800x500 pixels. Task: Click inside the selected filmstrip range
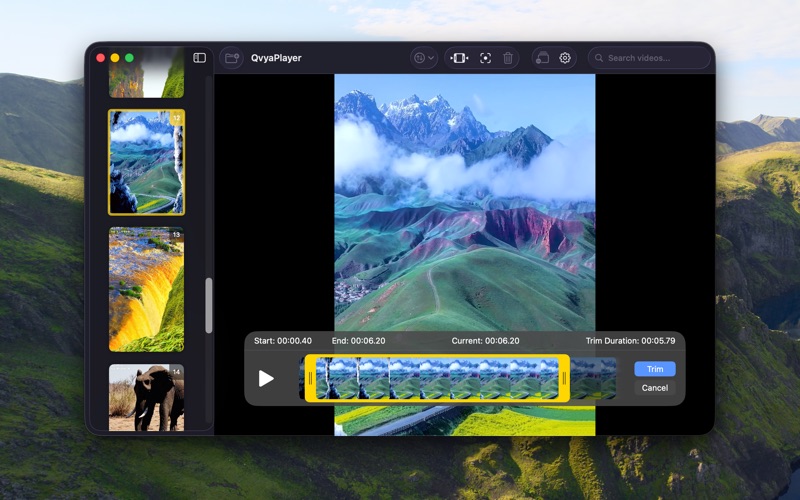click(x=437, y=379)
